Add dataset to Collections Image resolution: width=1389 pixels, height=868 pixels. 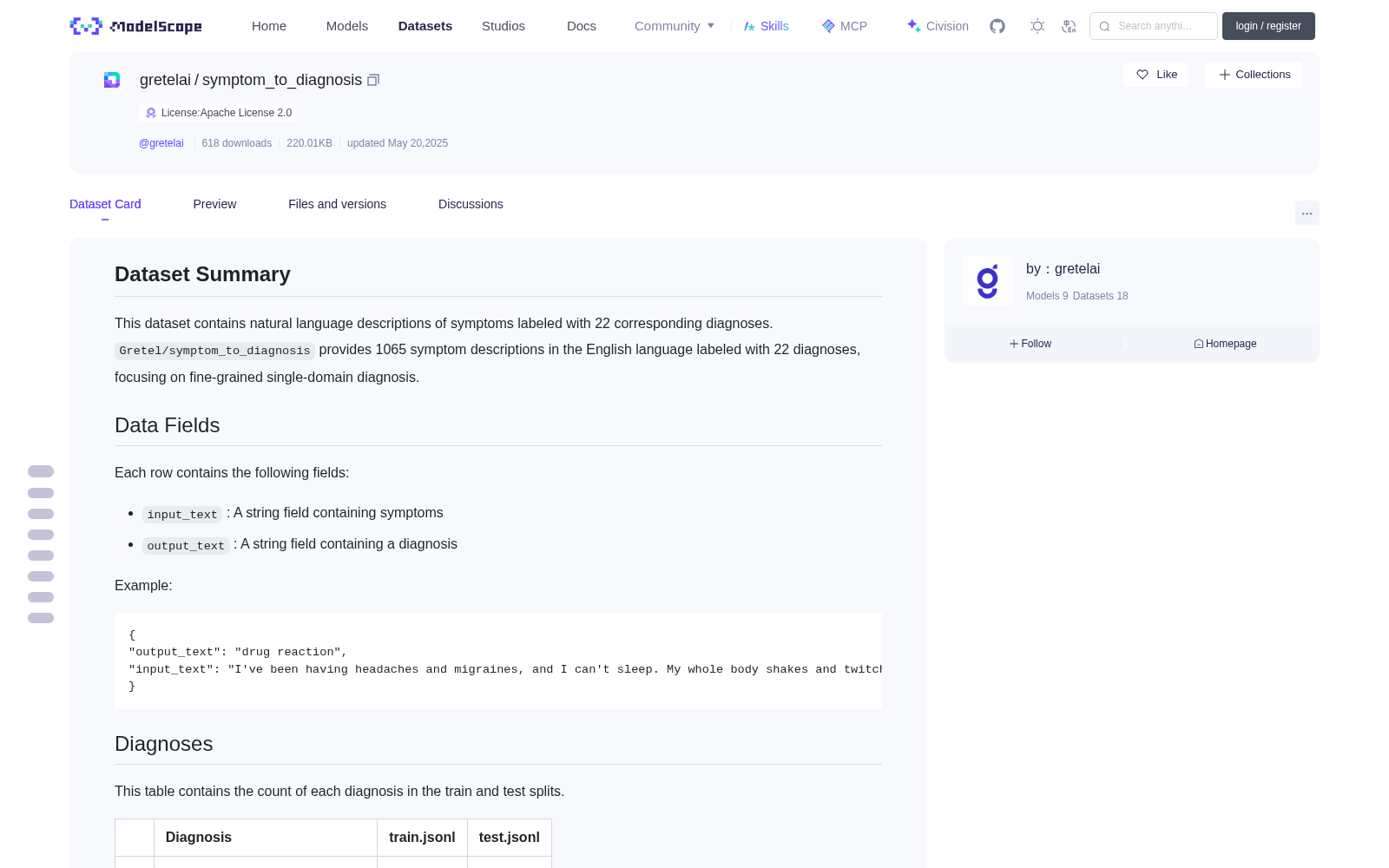[1254, 75]
